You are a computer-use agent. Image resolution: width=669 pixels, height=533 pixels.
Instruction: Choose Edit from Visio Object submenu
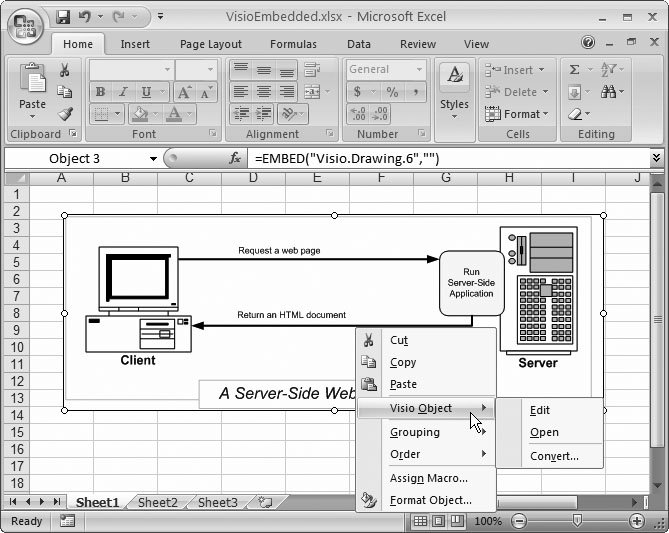pos(540,410)
